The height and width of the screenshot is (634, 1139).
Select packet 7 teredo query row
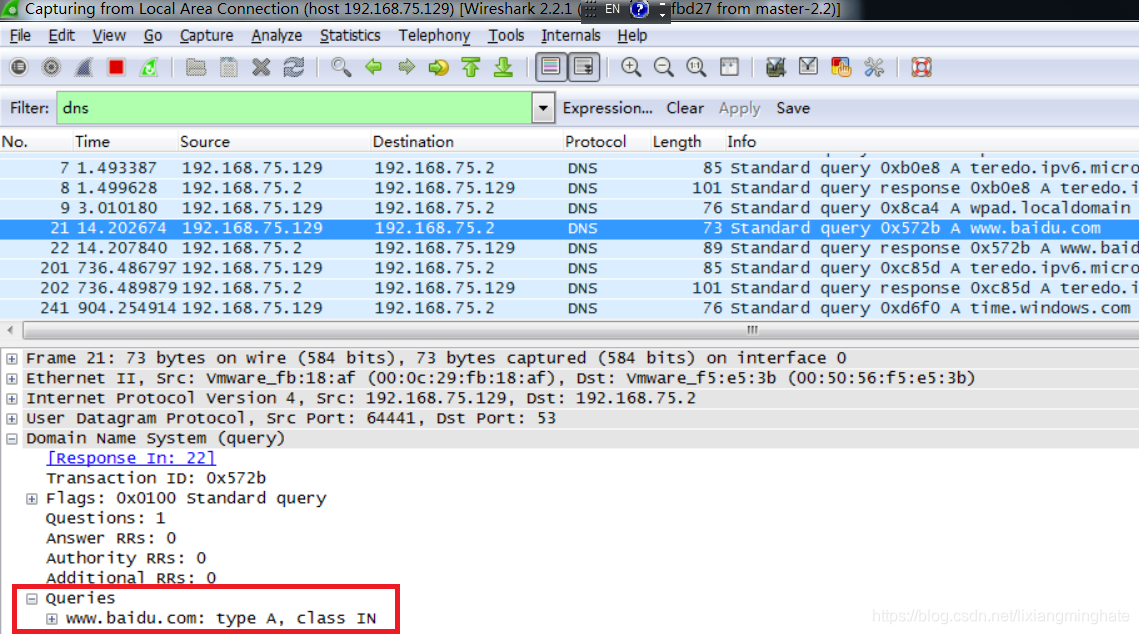pyautogui.click(x=570, y=168)
